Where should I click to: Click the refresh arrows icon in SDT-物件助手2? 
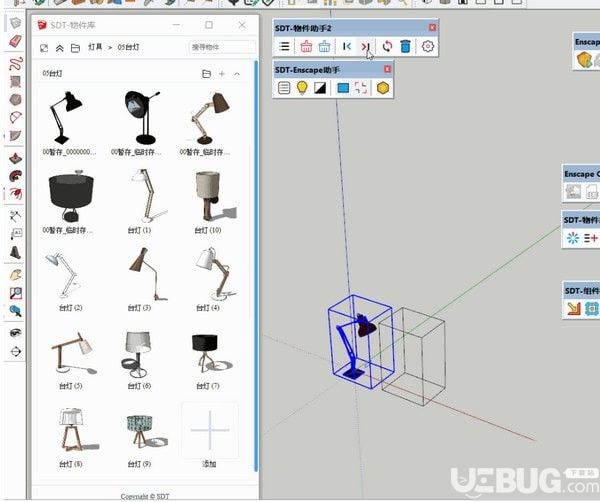click(x=387, y=47)
